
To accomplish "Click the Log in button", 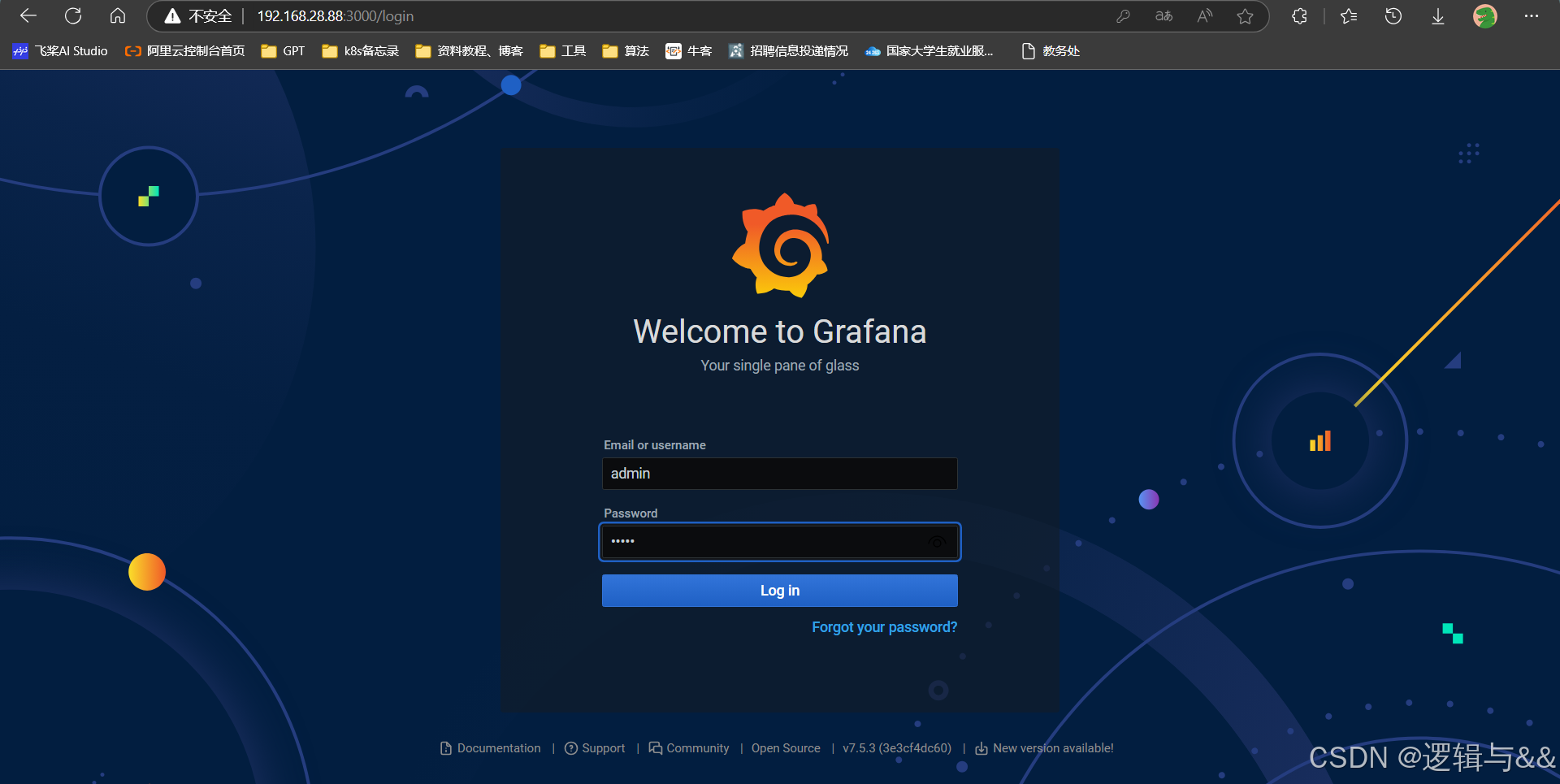I will [x=780, y=591].
